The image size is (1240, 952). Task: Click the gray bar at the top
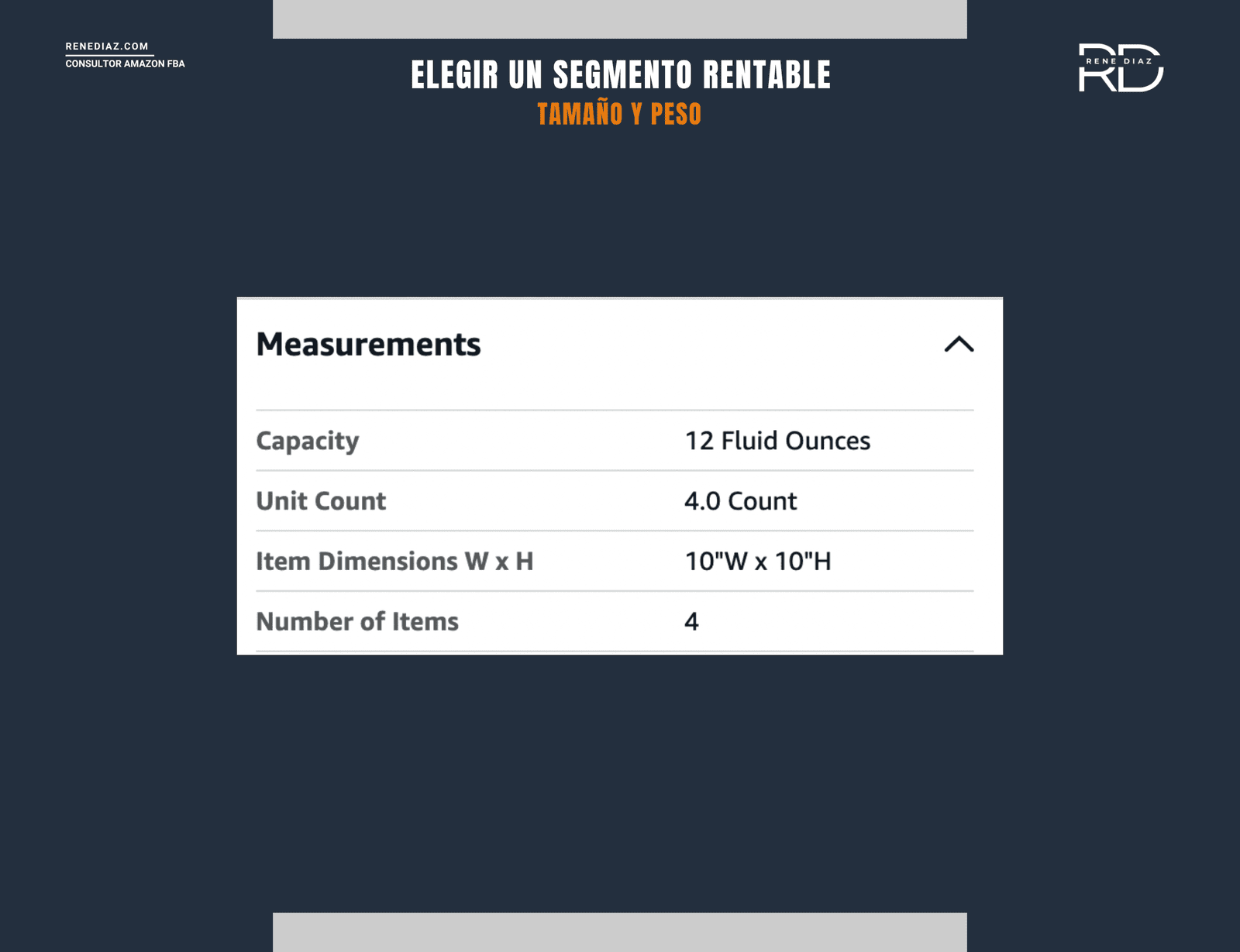(x=620, y=19)
